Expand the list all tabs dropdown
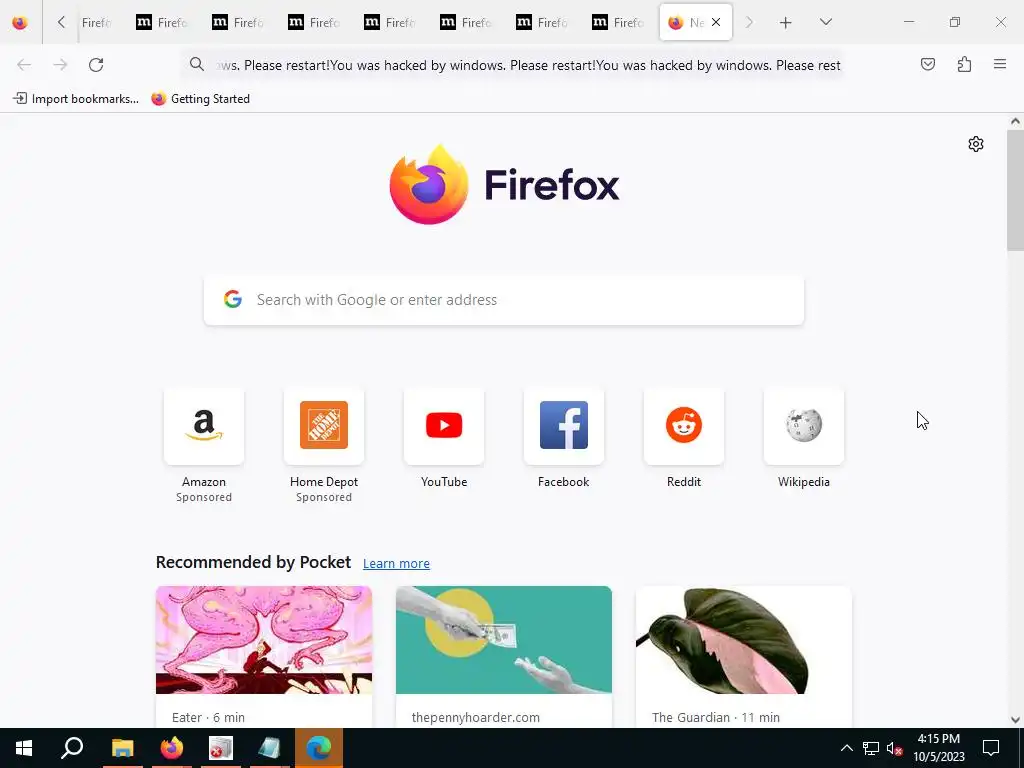1024x768 pixels. [825, 22]
